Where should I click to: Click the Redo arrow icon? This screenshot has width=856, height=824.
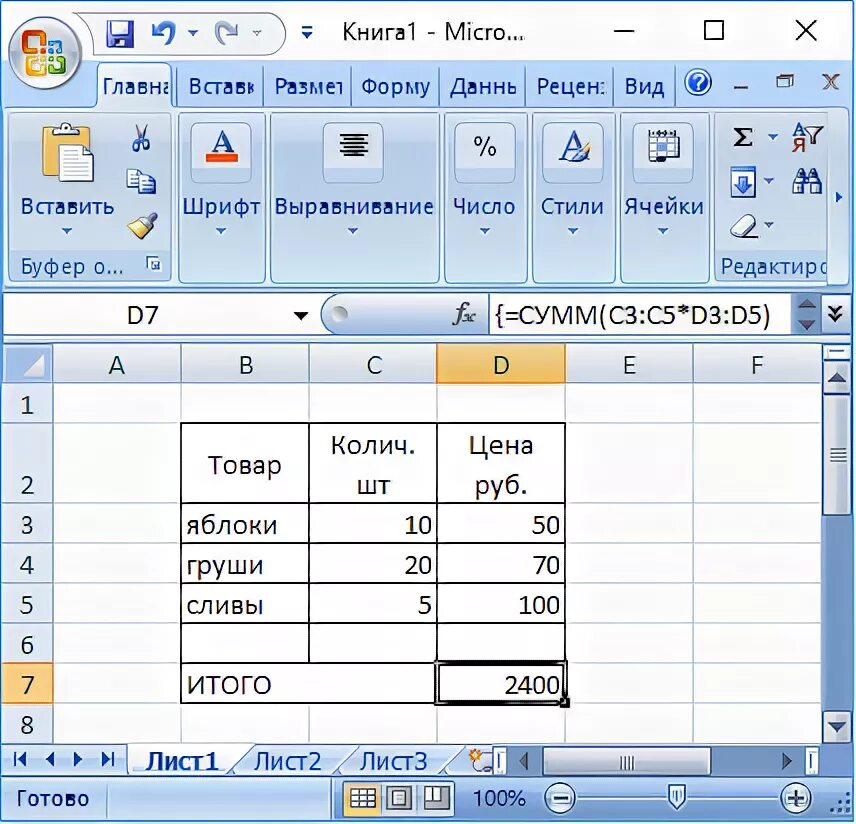(228, 33)
